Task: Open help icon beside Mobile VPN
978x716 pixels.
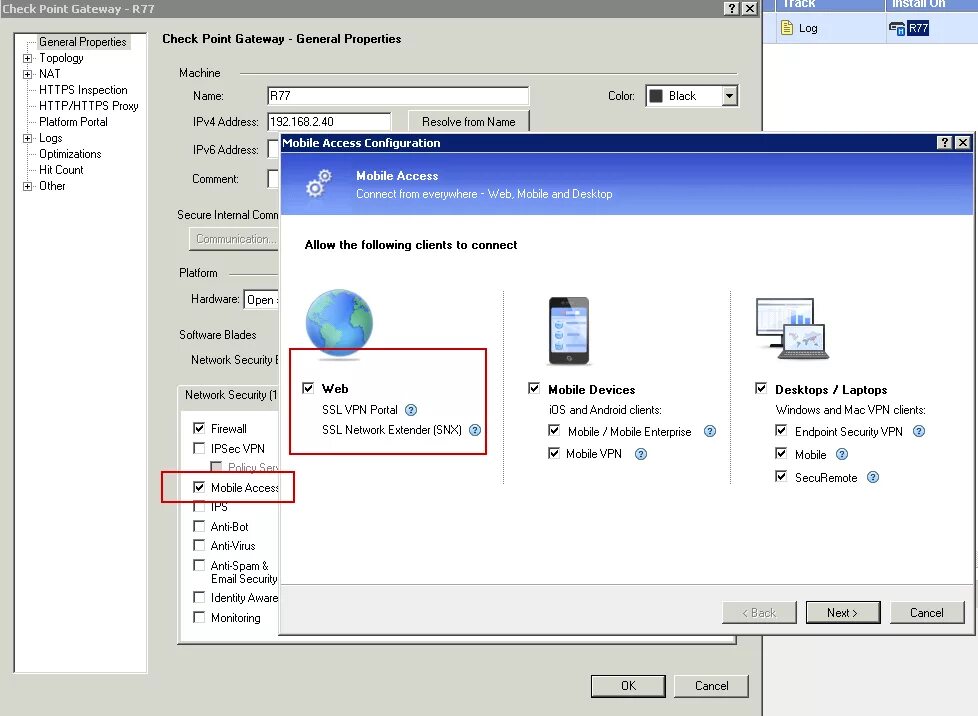Action: 641,454
